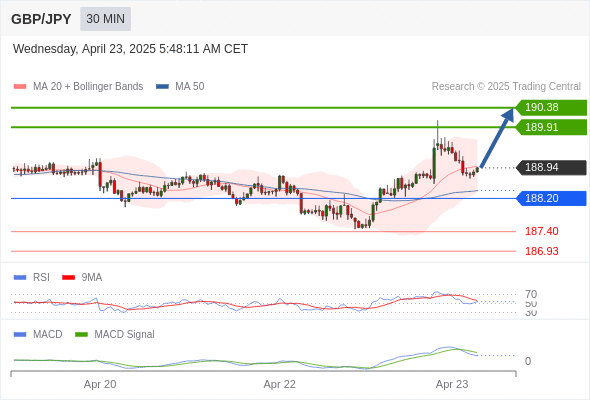
Task: Click the green MACD Signal legend swatch
Action: point(81,335)
